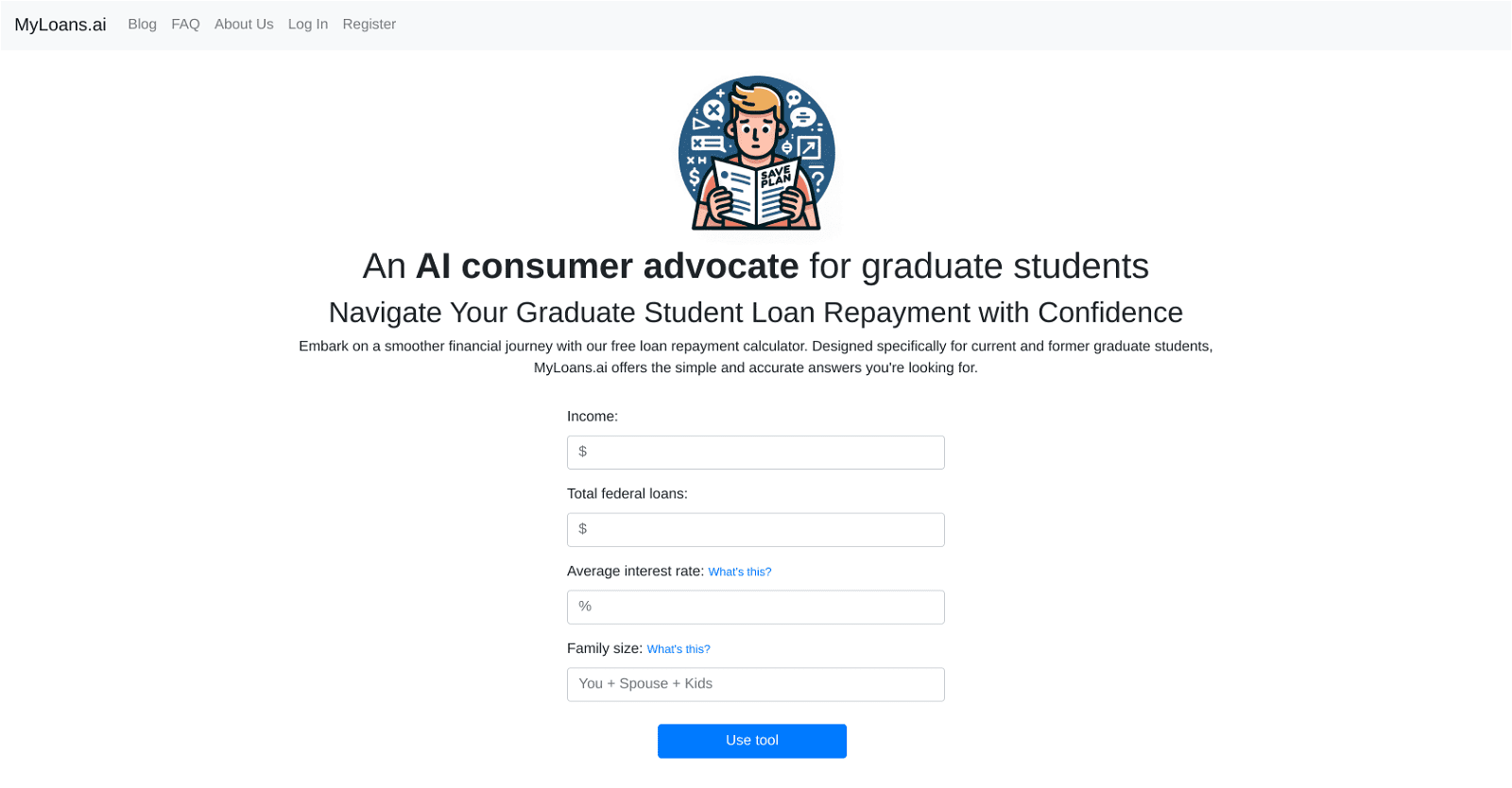Open "What's this?" beside Average interest rate

point(740,572)
